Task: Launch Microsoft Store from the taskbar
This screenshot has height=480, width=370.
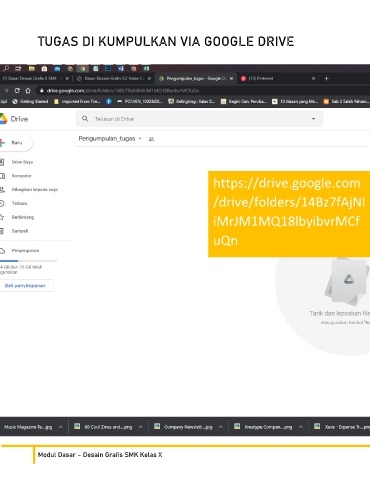Action: 44,69
